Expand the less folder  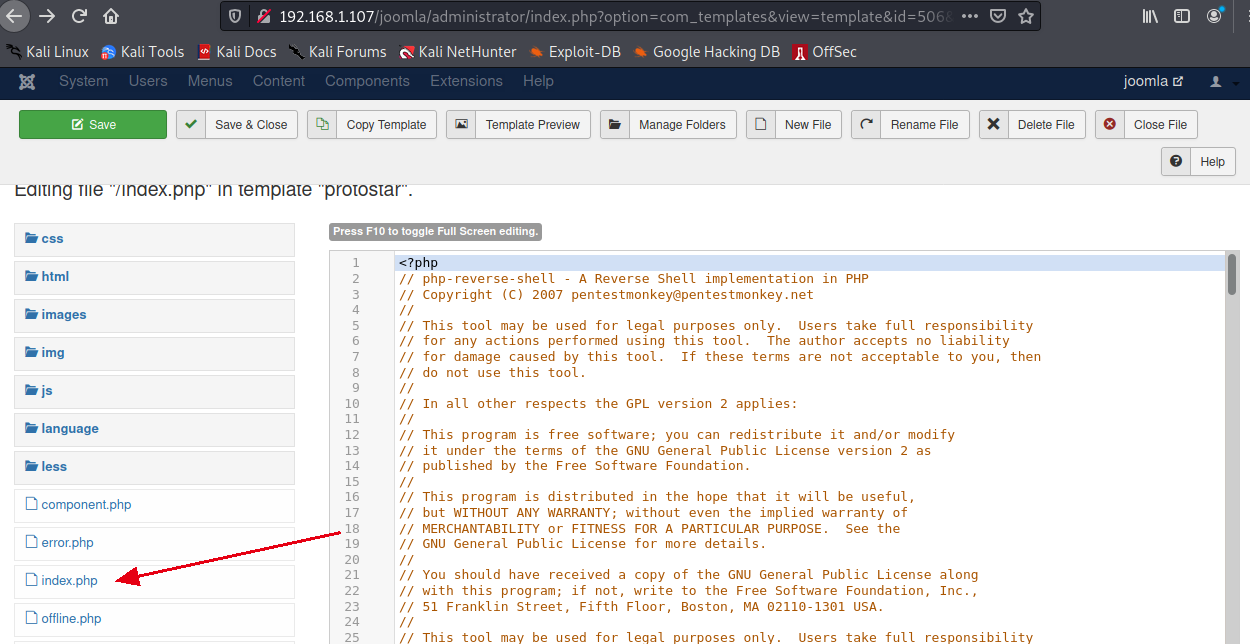coord(154,467)
